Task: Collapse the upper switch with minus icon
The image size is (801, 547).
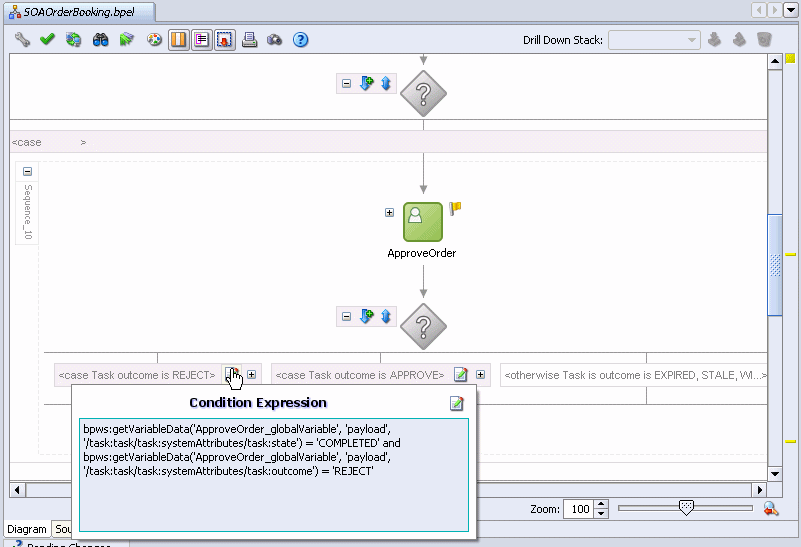Action: (x=346, y=83)
